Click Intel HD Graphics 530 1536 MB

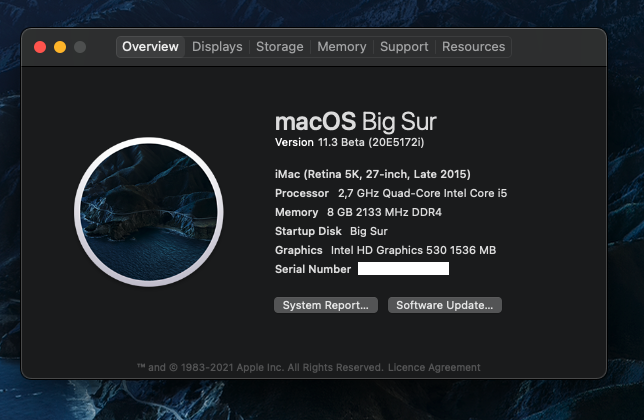[414, 250]
